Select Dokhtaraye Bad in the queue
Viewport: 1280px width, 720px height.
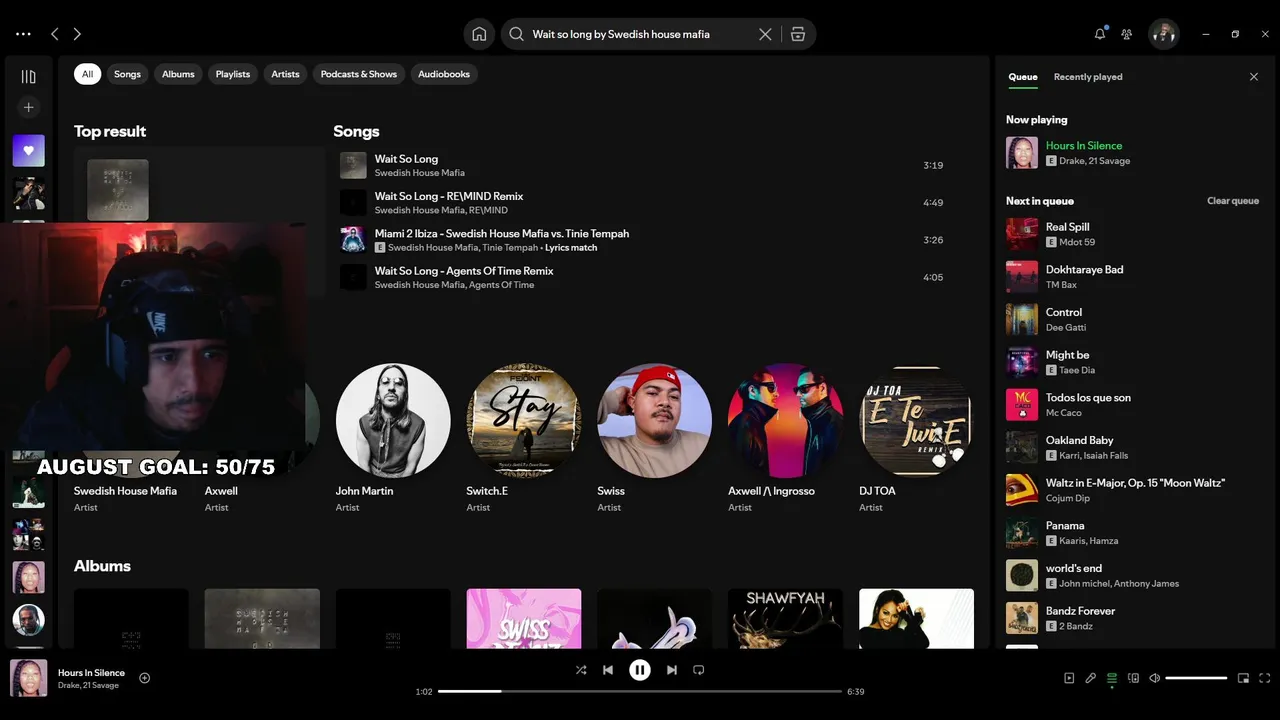[x=1133, y=277]
